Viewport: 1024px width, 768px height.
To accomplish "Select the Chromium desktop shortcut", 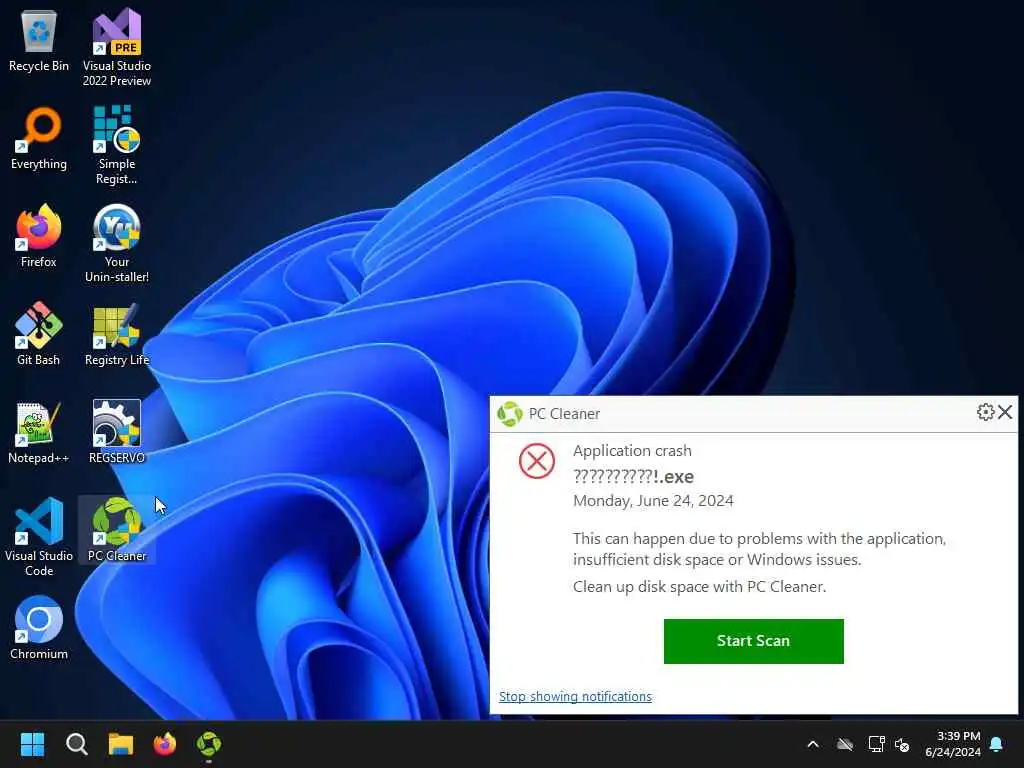I will coord(39,628).
